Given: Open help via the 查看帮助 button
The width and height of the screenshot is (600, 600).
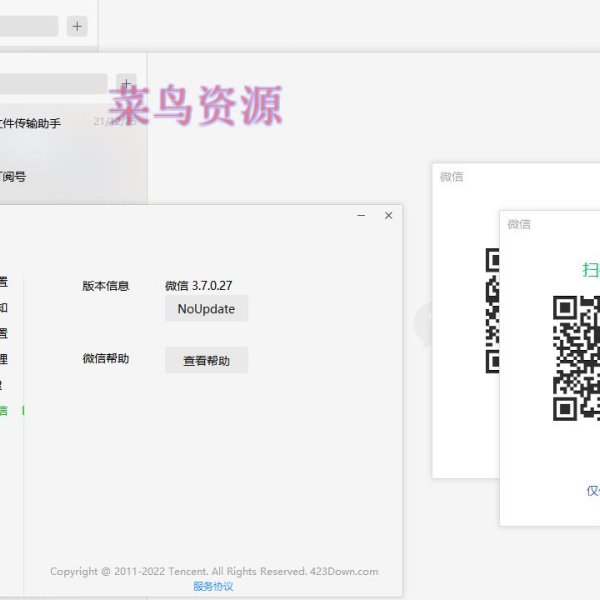Looking at the screenshot, I should click(x=206, y=361).
